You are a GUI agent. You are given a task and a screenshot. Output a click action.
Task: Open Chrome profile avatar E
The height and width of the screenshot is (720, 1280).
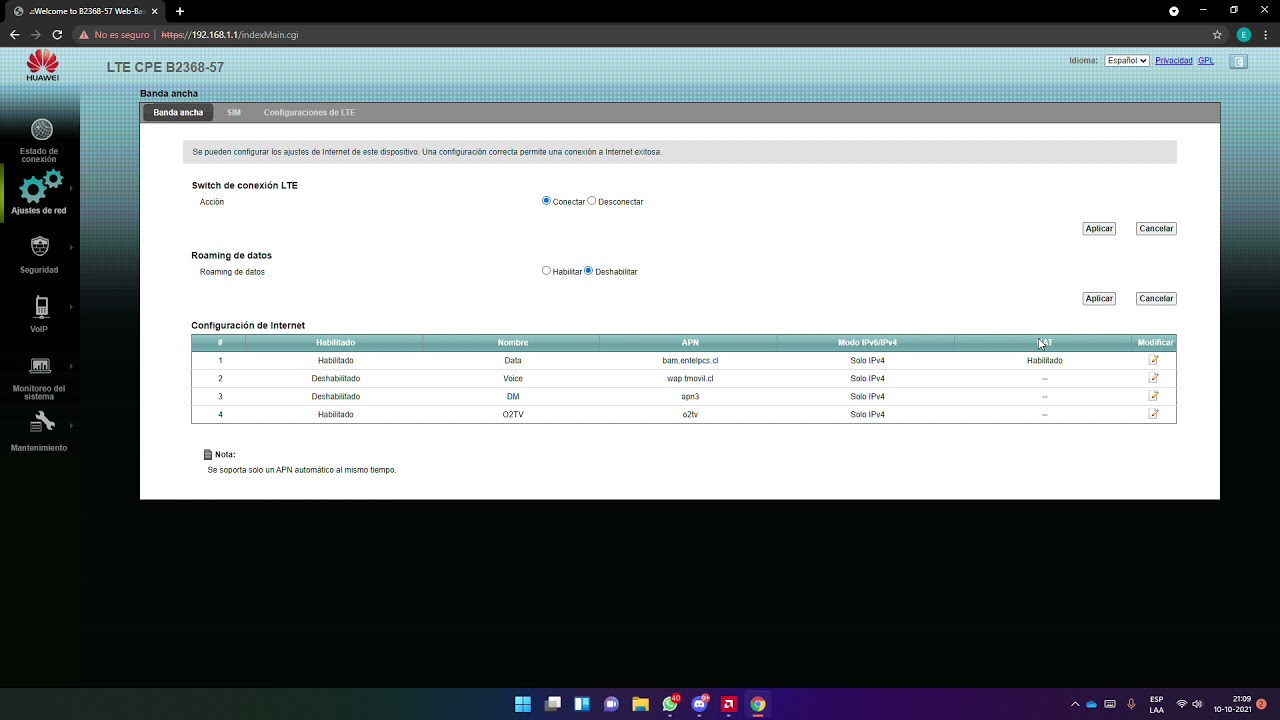1243,34
